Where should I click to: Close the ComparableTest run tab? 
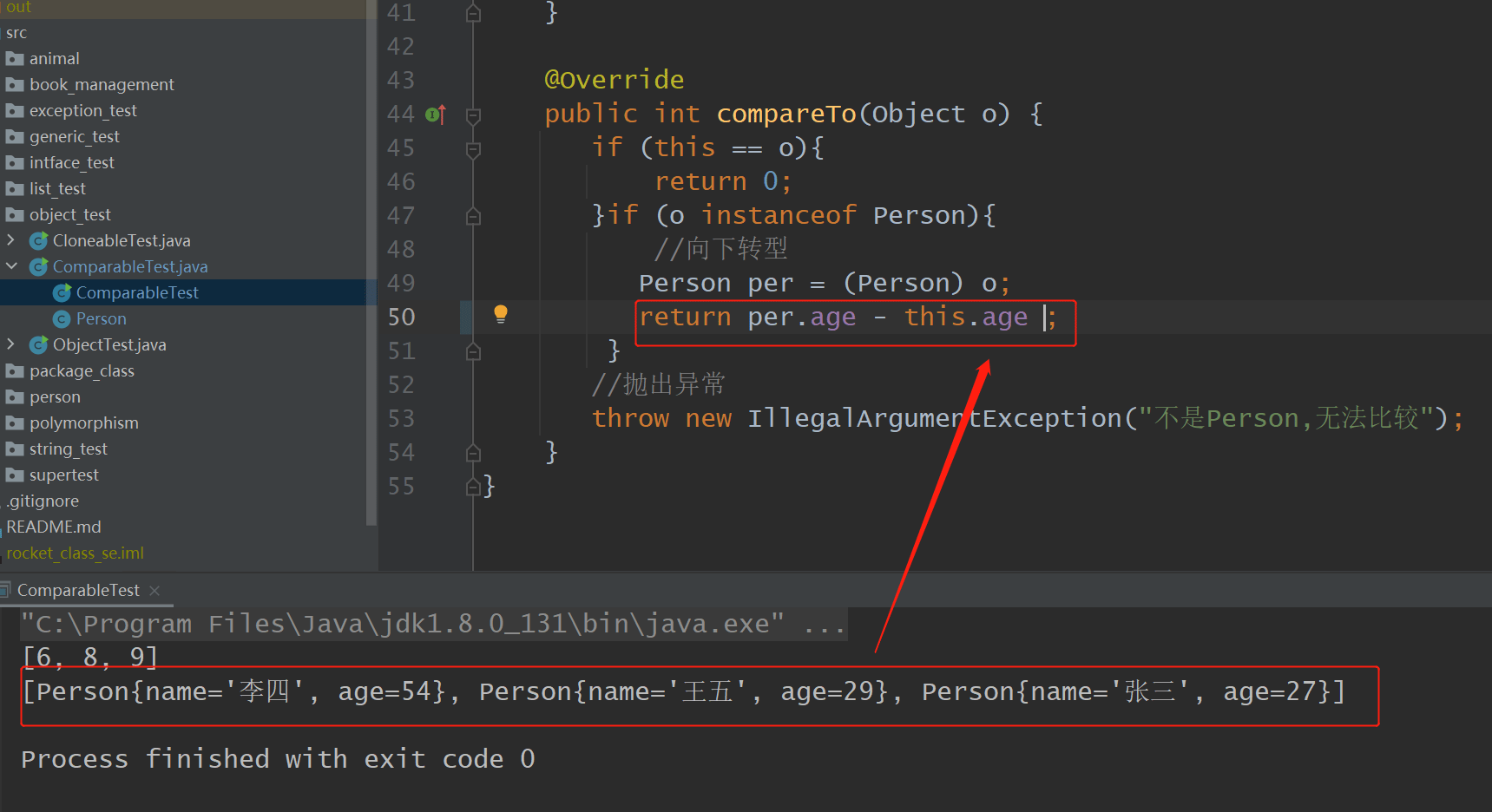pos(154,591)
